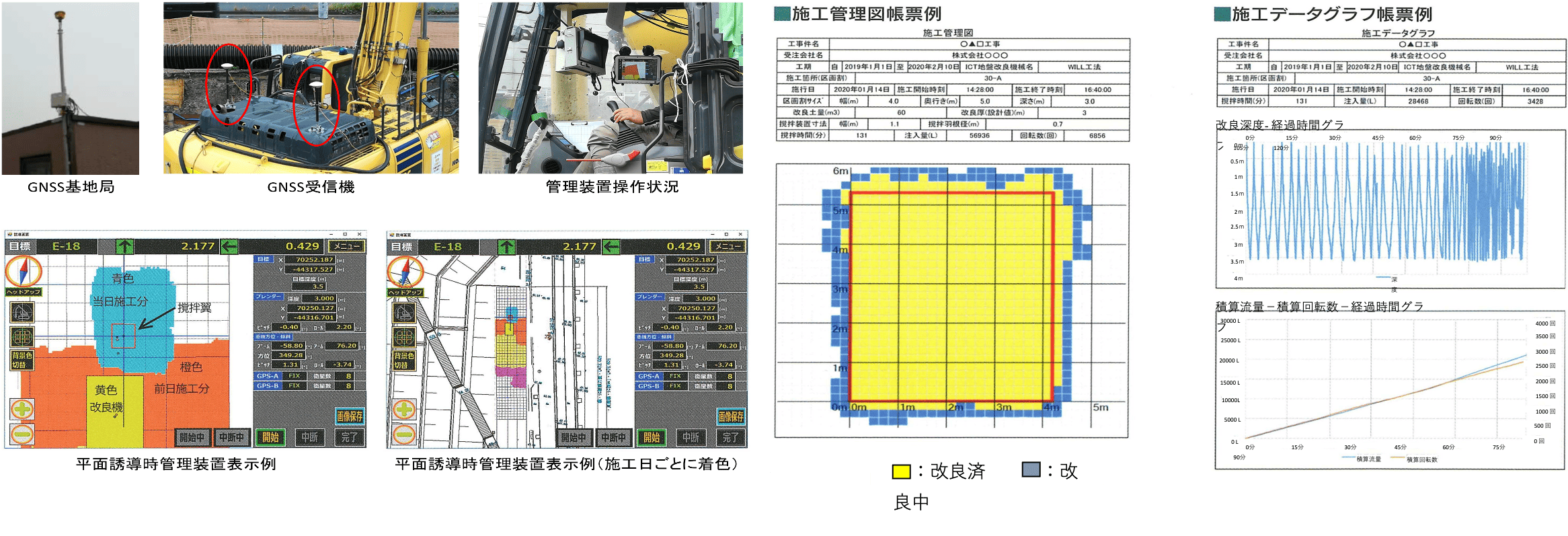Click the yellow 改良済 legend swatch
The width and height of the screenshot is (1568, 536).
901,471
